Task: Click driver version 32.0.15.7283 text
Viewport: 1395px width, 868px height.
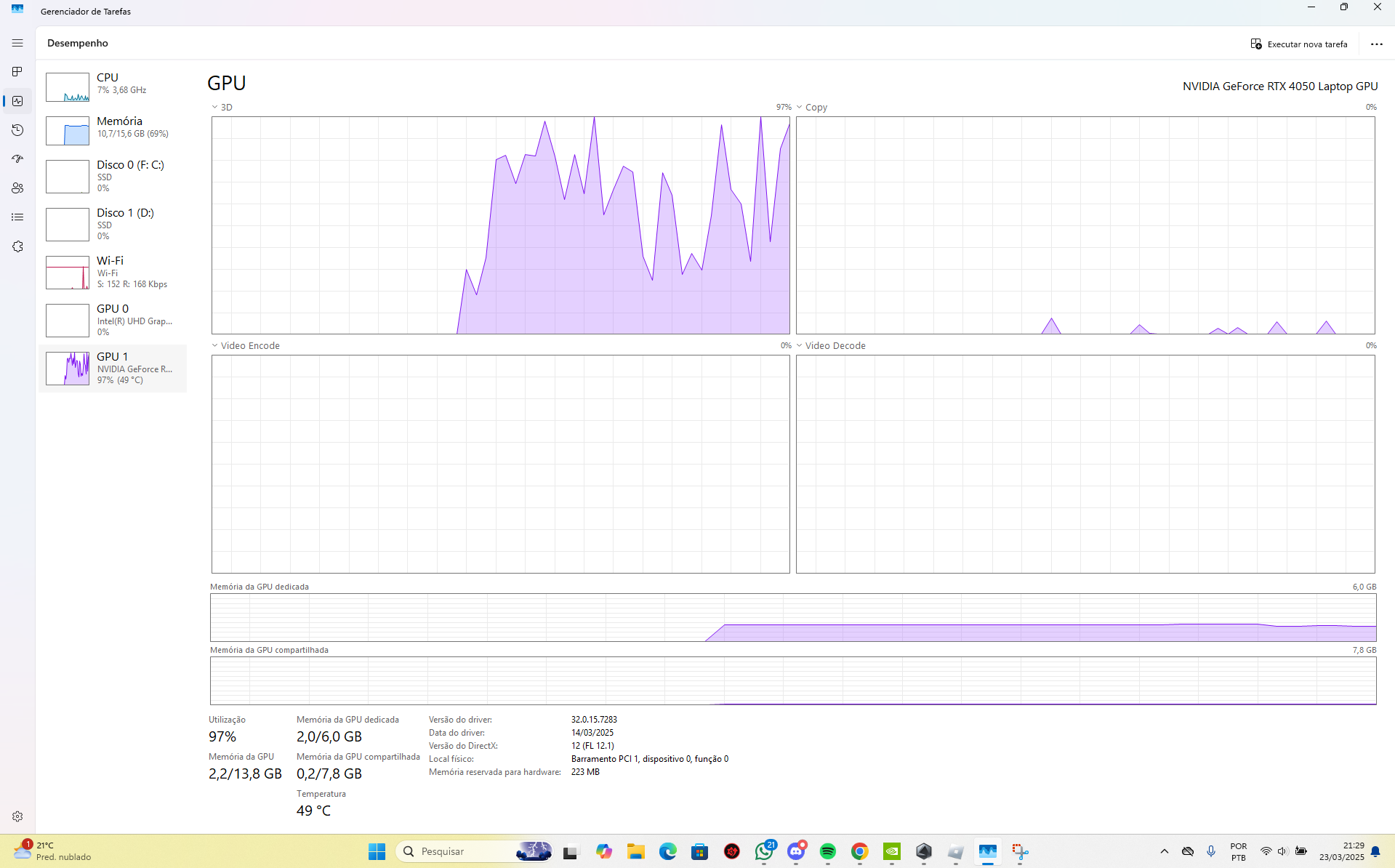Action: (x=594, y=720)
